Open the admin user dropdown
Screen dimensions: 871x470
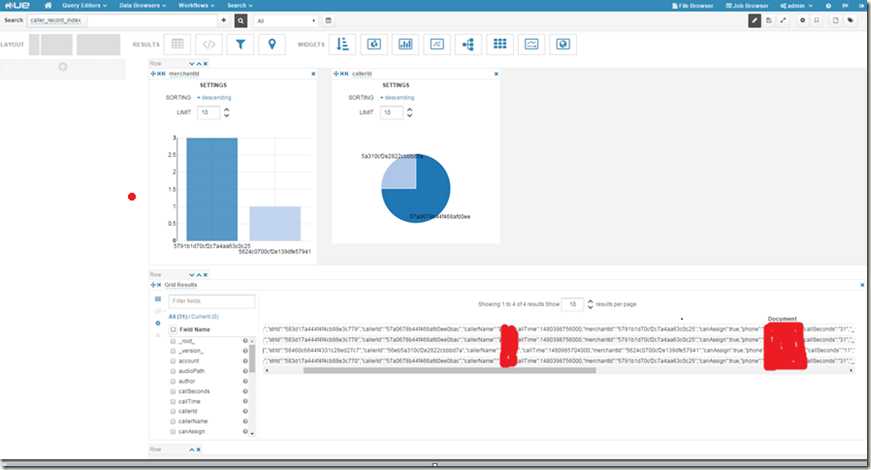(x=796, y=6)
